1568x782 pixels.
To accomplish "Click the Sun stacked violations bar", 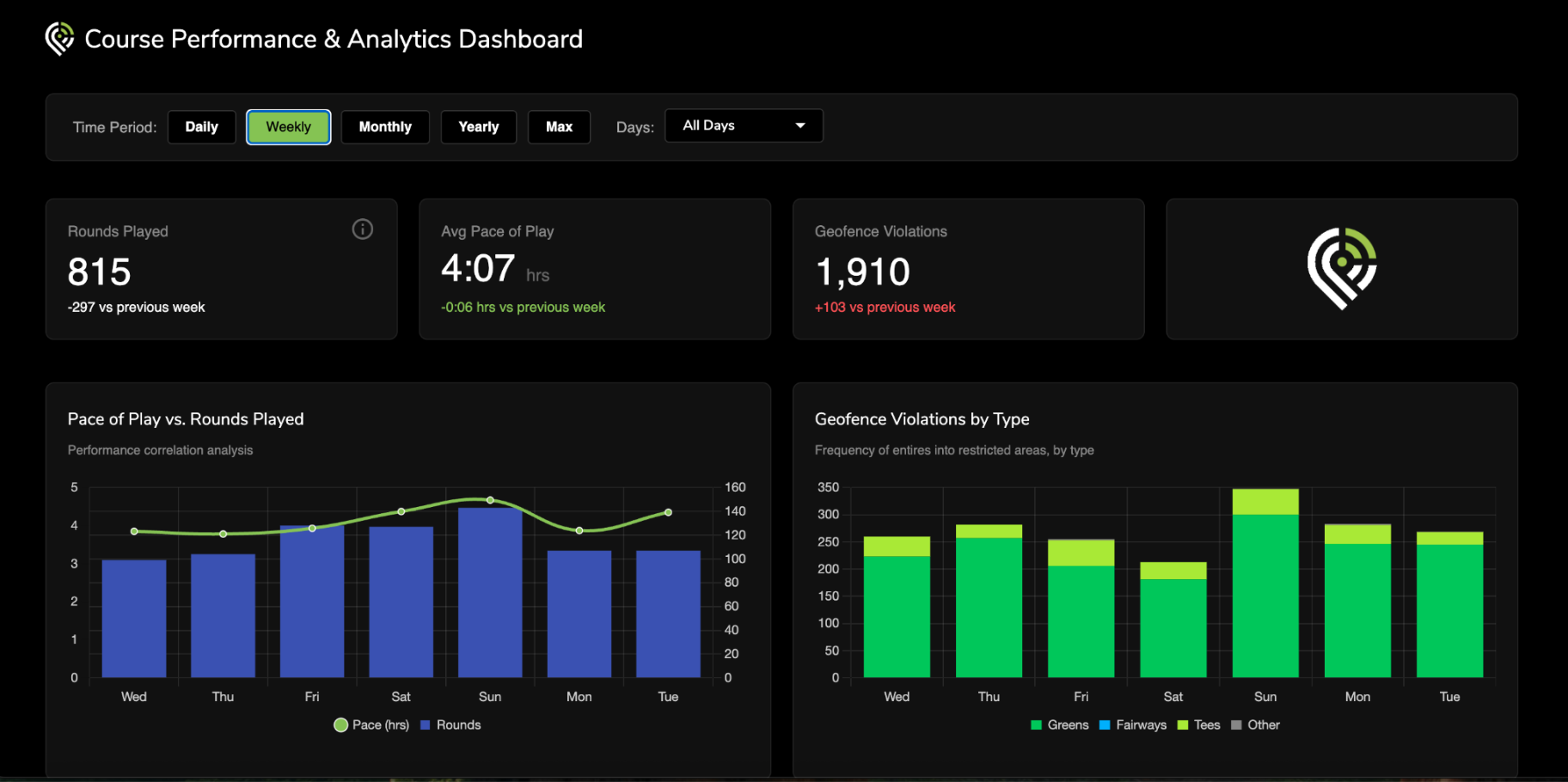I will [x=1265, y=583].
